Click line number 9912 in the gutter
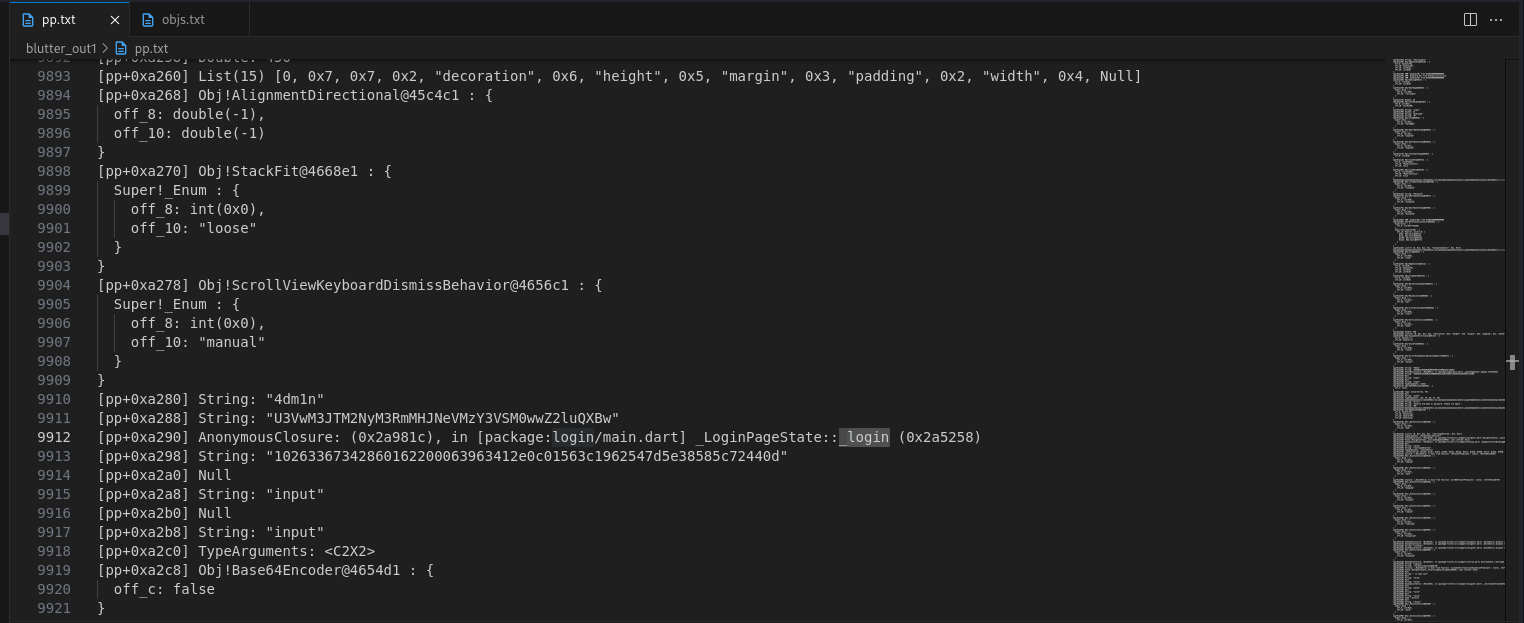 (x=54, y=437)
